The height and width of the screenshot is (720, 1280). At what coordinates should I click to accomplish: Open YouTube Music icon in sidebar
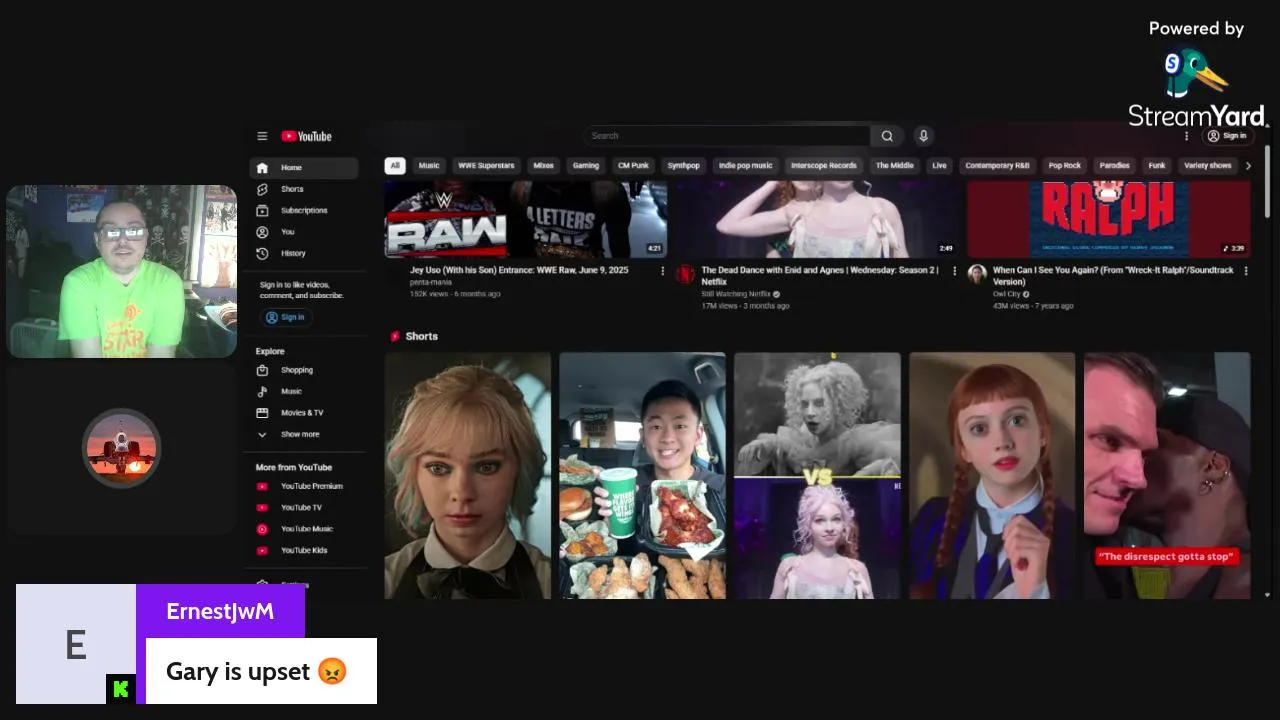tap(262, 529)
